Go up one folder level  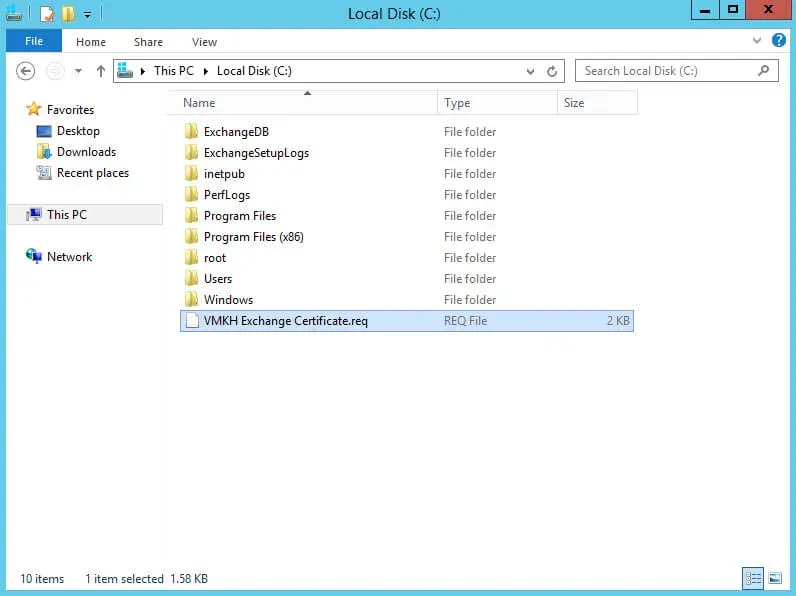pyautogui.click(x=101, y=71)
